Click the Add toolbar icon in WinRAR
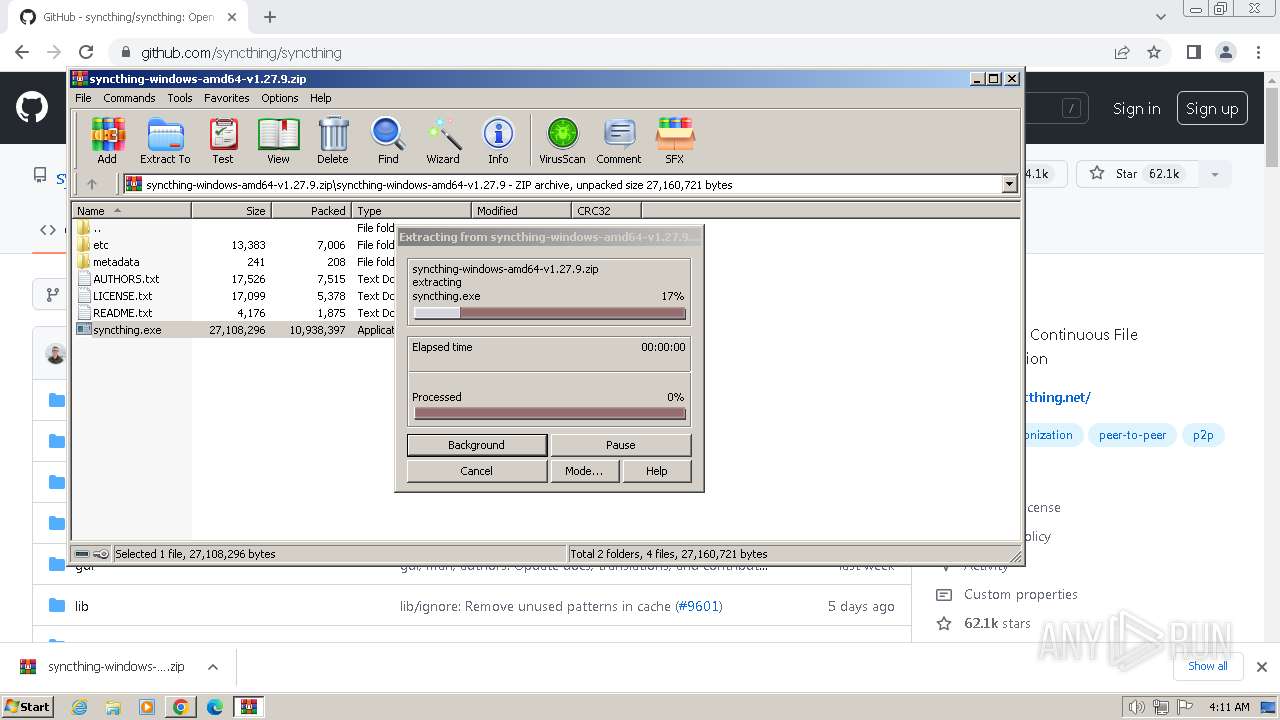The image size is (1280, 720). tap(107, 140)
